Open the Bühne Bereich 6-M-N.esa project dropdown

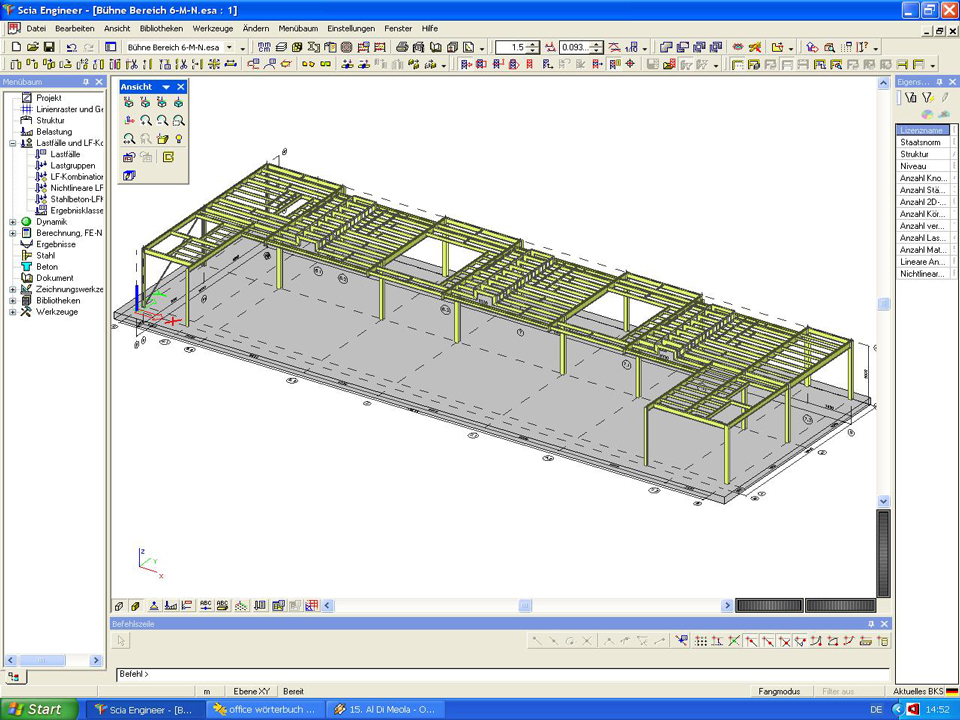click(229, 47)
